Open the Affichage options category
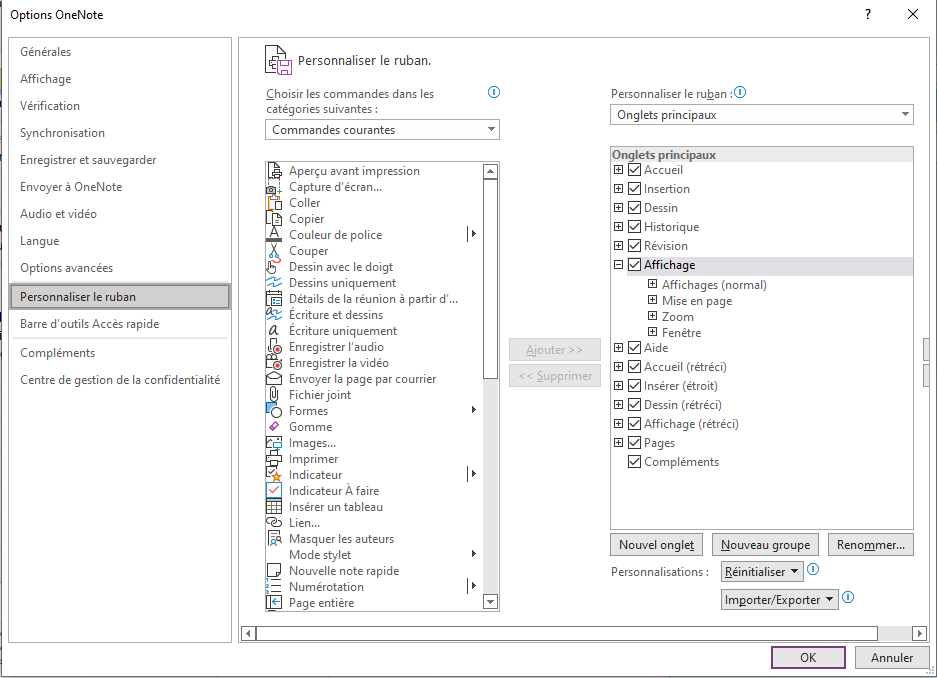The image size is (937, 678). coord(45,79)
